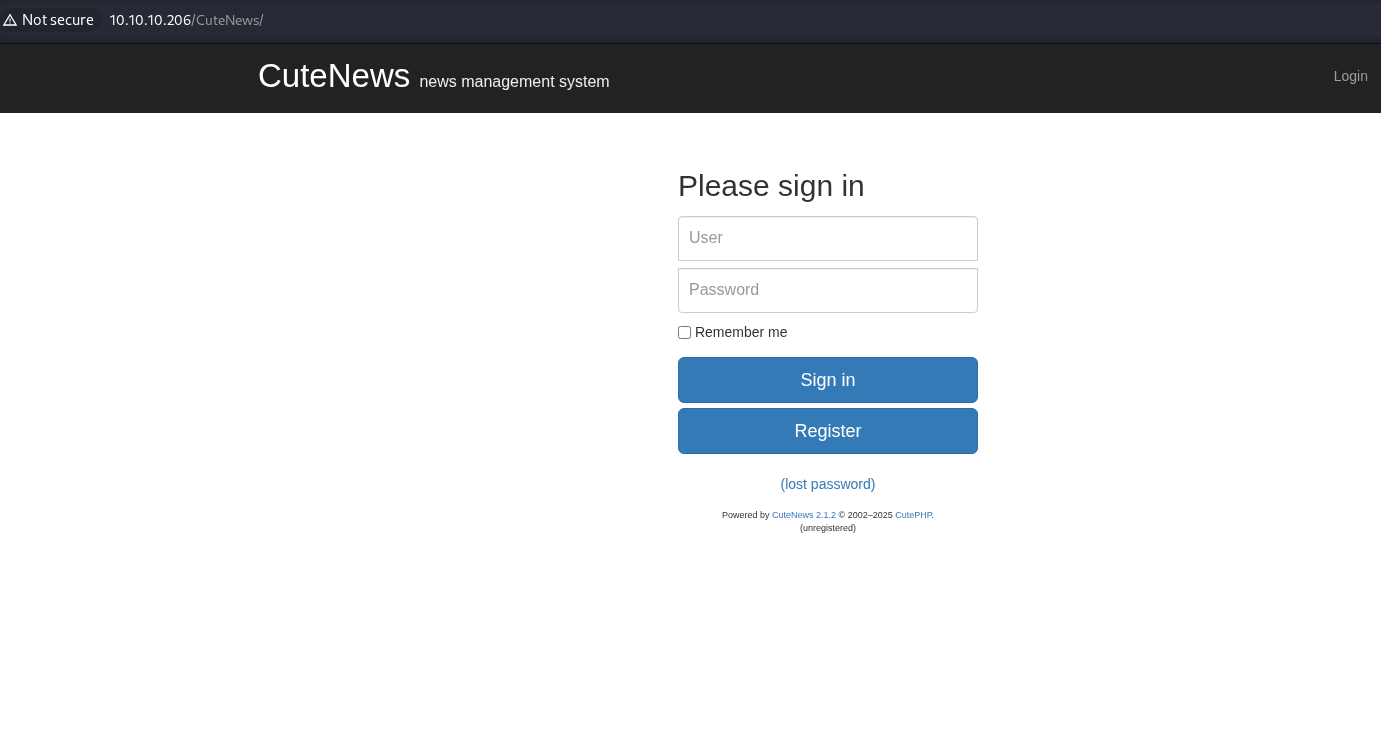1381x756 pixels.
Task: Follow the CutePHP footer link
Action: (x=913, y=515)
